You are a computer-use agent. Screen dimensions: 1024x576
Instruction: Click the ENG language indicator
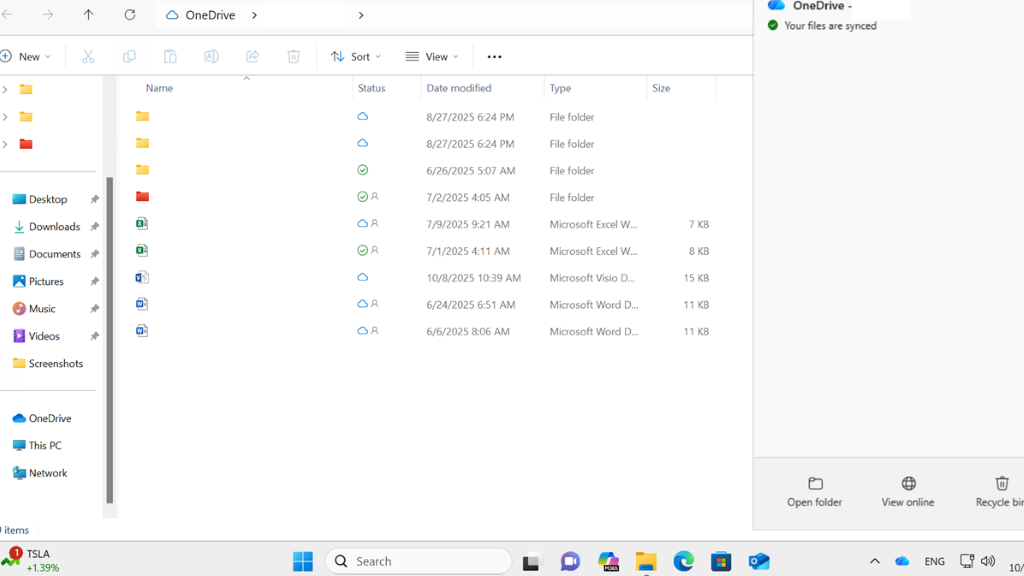[x=935, y=561]
